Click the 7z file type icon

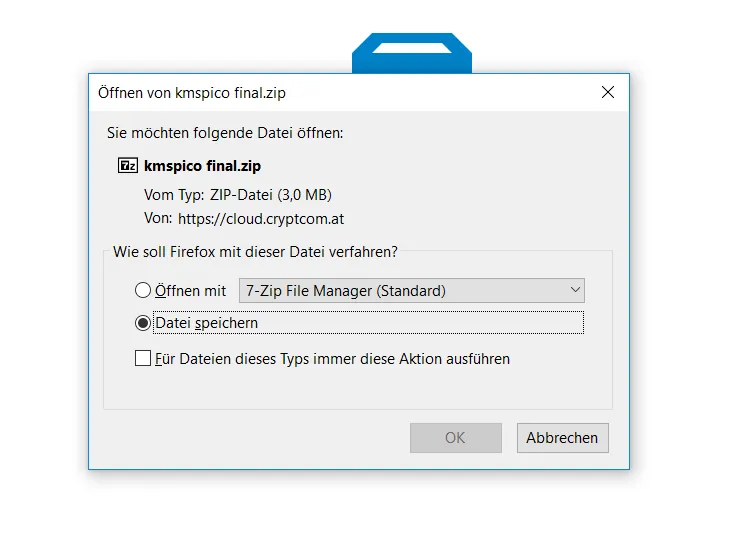coord(128,165)
